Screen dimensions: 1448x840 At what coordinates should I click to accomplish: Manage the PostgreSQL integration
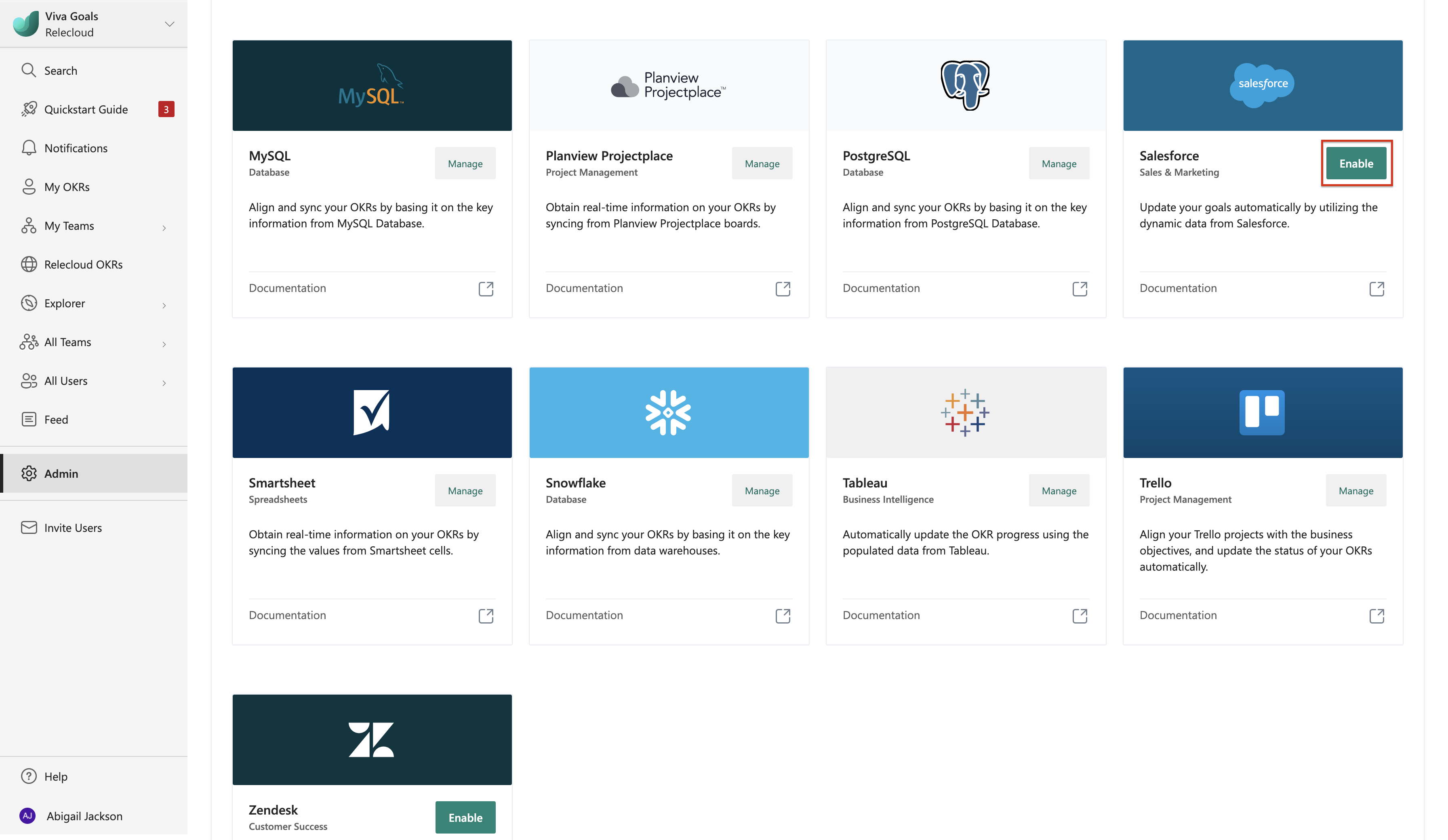tap(1059, 163)
